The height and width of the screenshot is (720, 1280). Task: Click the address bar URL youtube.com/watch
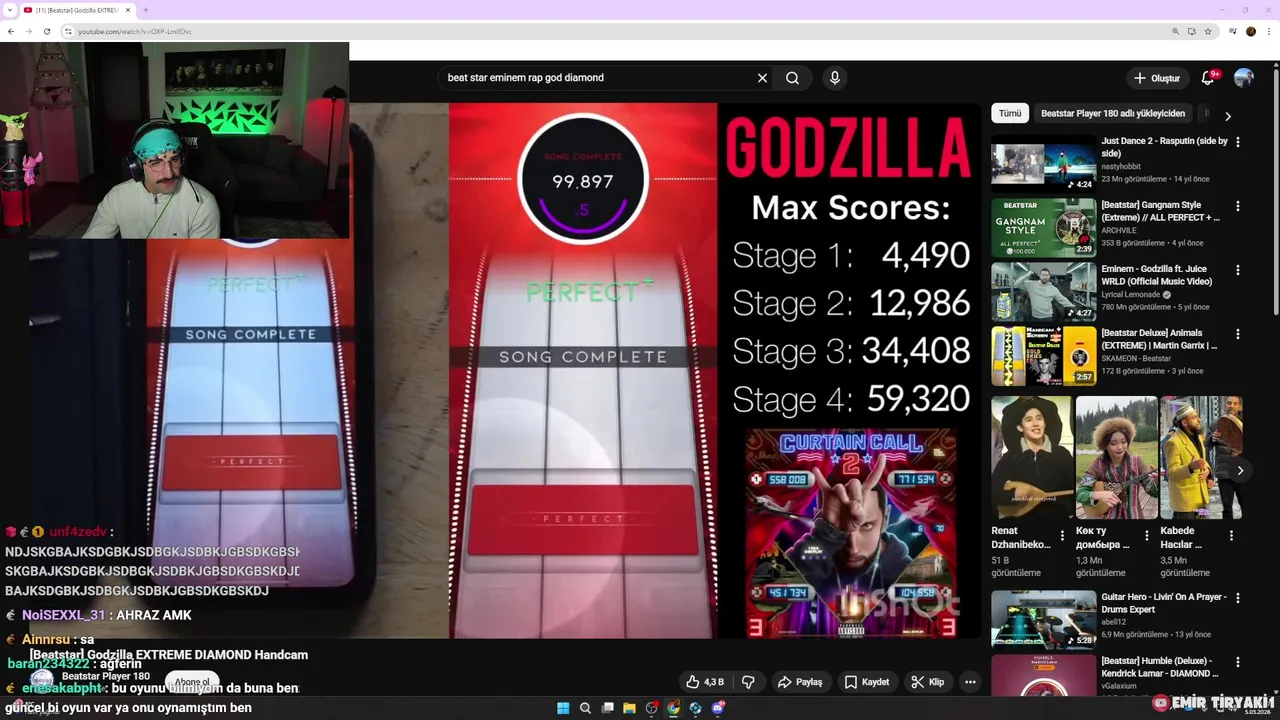pos(135,31)
